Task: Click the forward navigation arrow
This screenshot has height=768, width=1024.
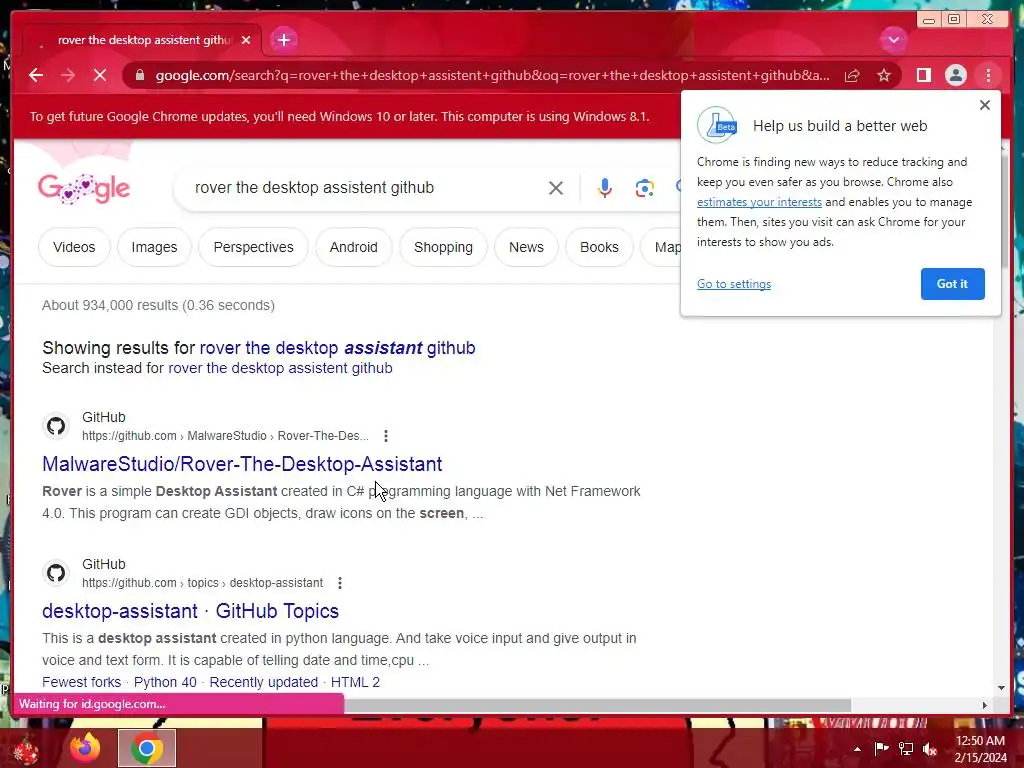Action: [68, 75]
